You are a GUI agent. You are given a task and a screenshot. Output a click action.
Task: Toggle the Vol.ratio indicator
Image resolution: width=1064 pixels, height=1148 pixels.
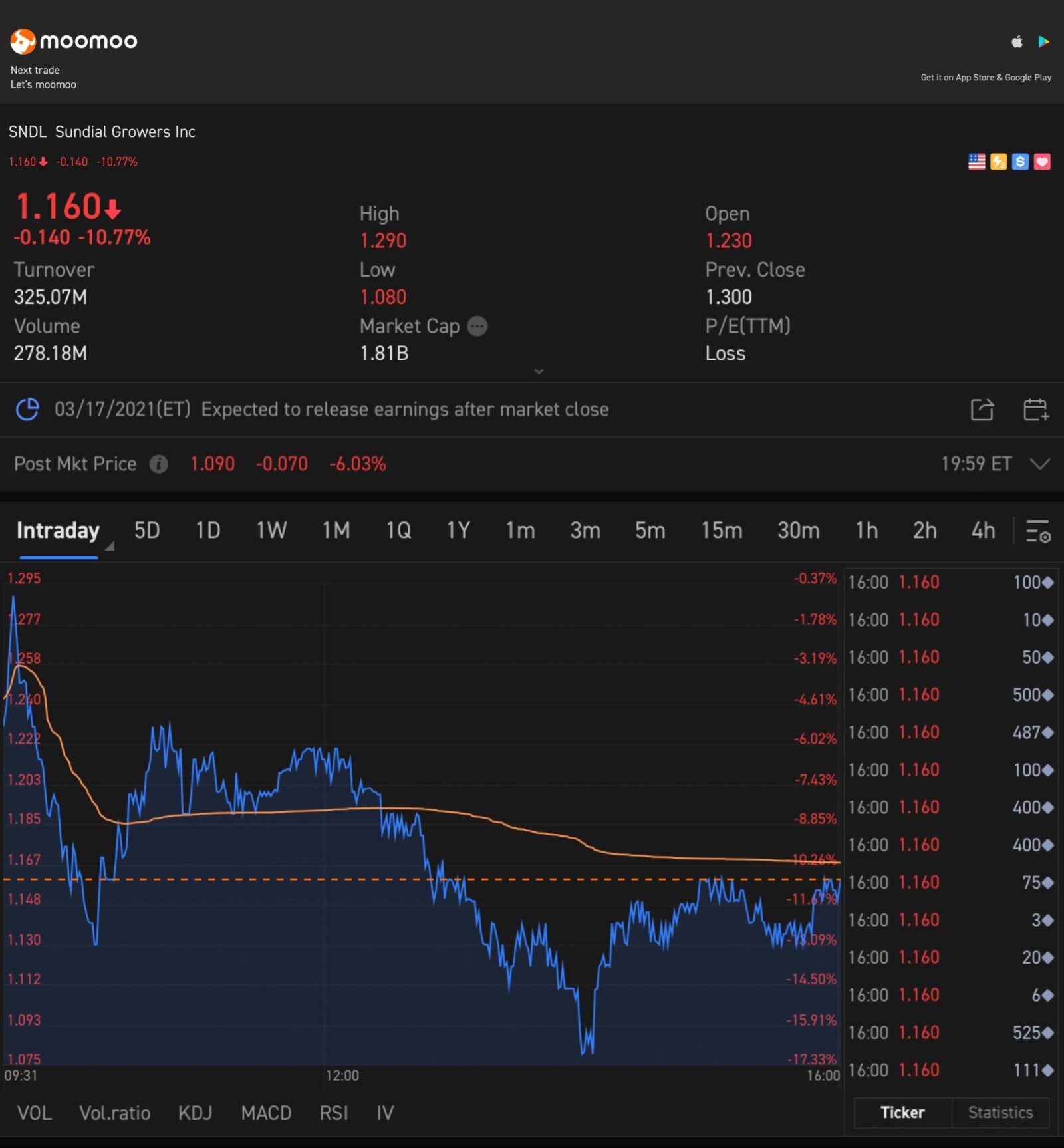(x=114, y=1113)
